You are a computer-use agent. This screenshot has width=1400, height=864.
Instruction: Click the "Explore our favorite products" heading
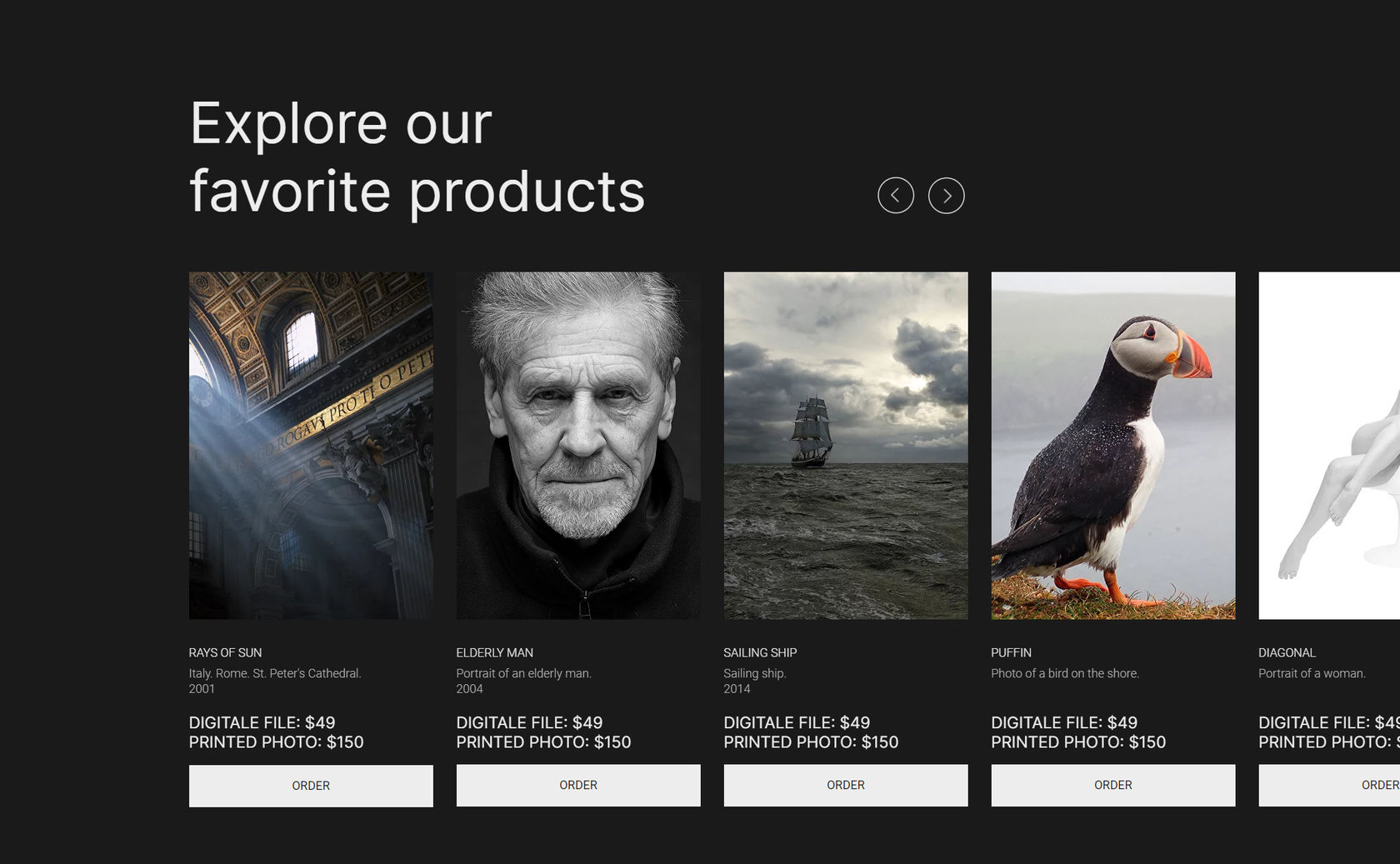(417, 157)
